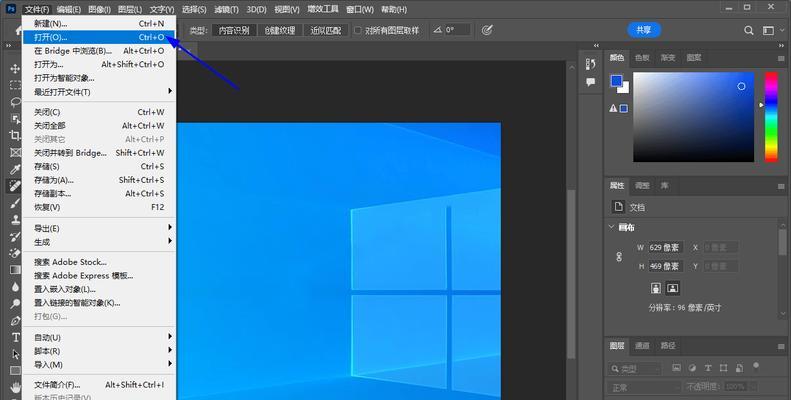This screenshot has width=791, height=400.
Task: Select the History Brush tool
Action: [x=15, y=236]
